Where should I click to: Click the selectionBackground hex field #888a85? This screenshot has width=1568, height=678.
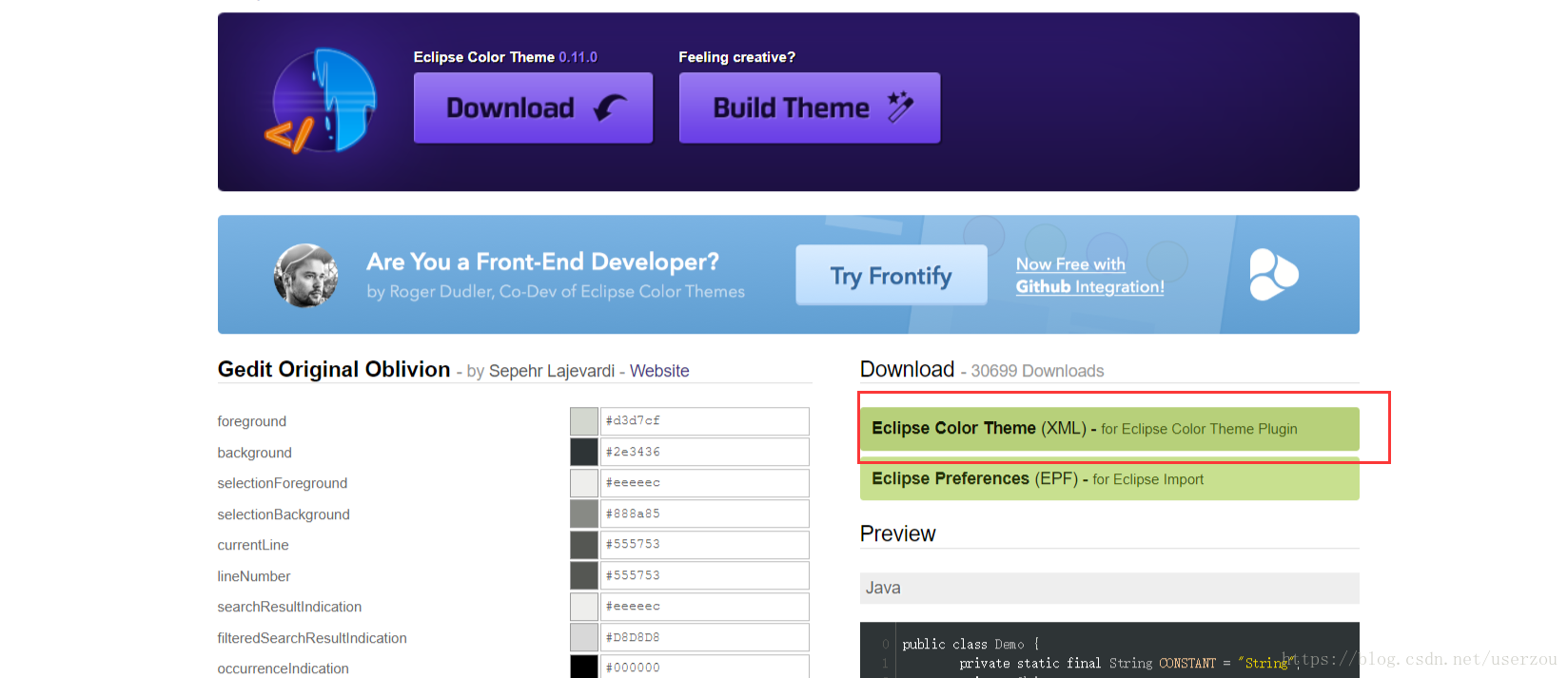click(x=705, y=513)
